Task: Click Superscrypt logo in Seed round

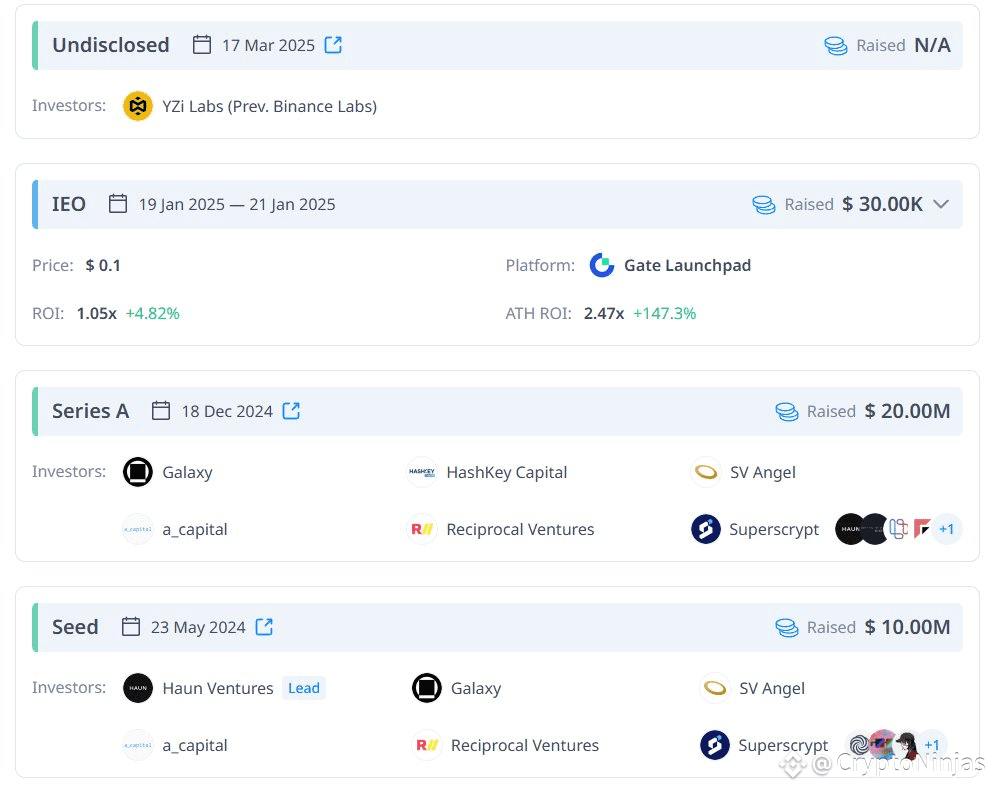Action: tap(715, 745)
